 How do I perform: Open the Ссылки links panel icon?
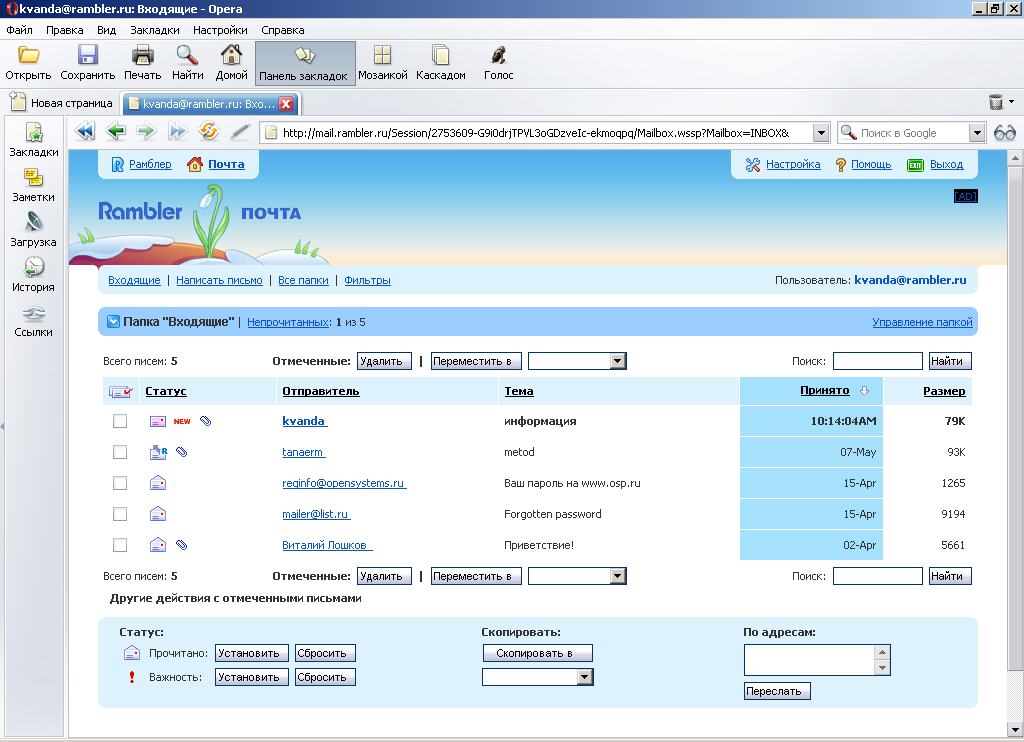pyautogui.click(x=33, y=314)
